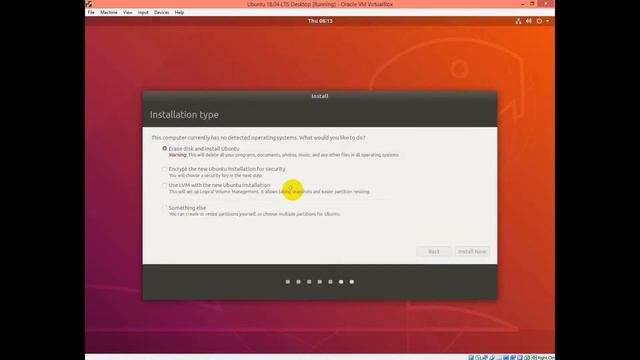
Task: Expand the system menu arrow in Ubuntu top bar
Action: coord(548,21)
